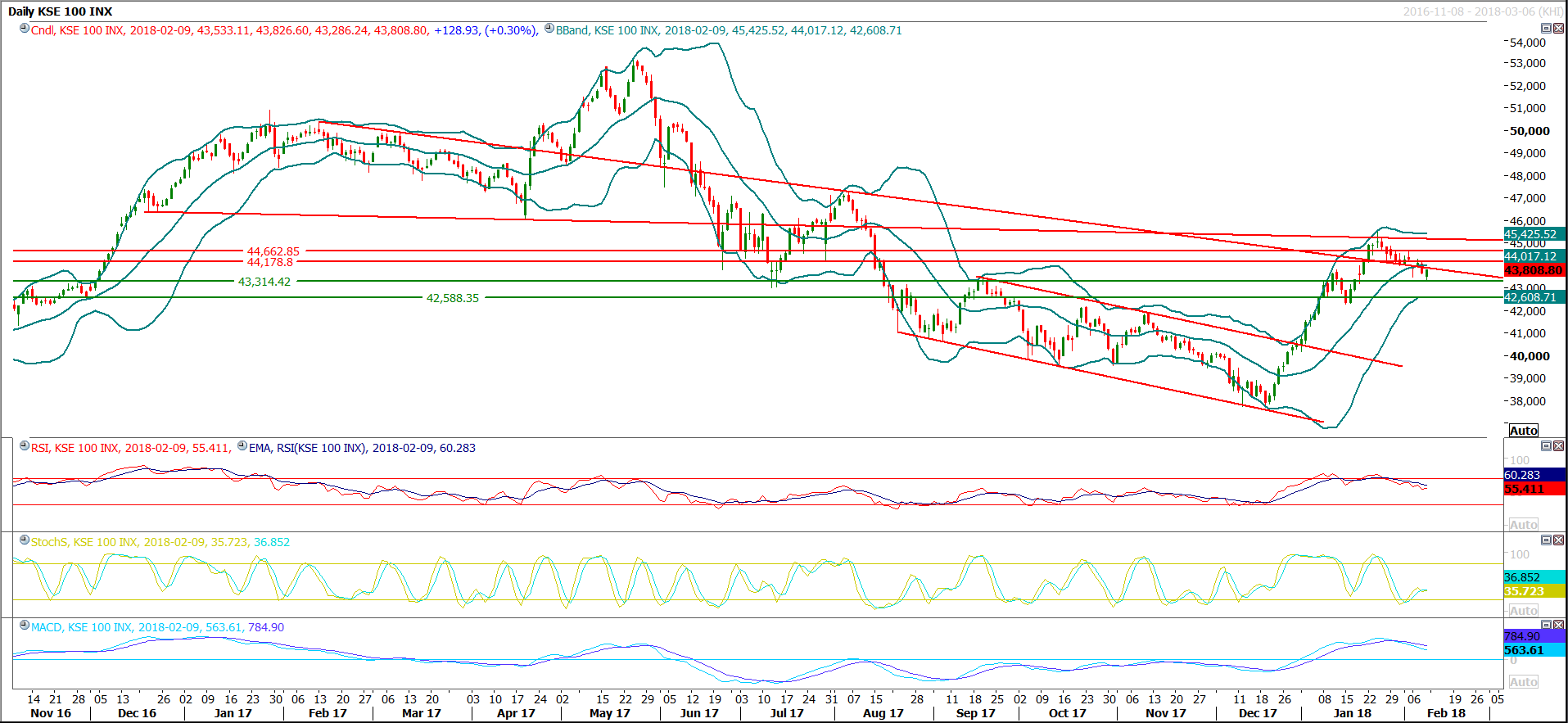
Task: Click the Nov 17 month label
Action: (1166, 713)
